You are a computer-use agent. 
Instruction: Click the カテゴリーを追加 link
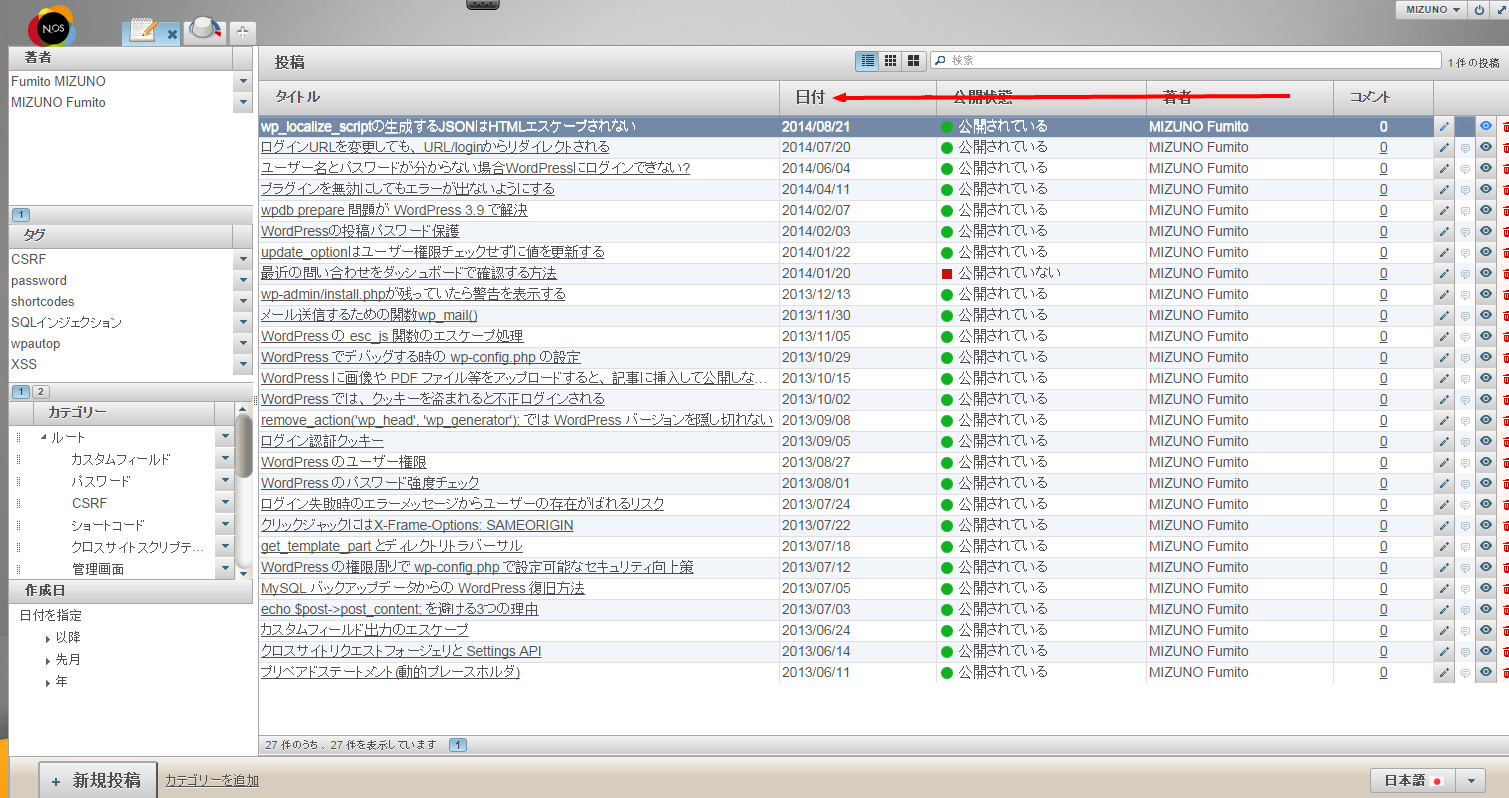click(x=212, y=780)
